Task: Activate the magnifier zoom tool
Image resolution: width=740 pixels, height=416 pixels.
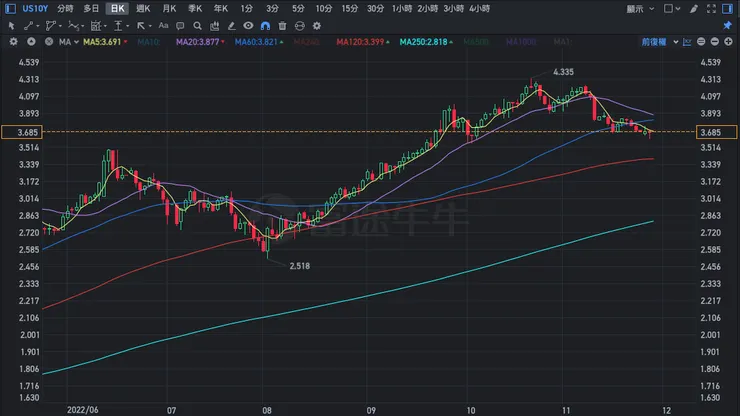Action: [197, 26]
